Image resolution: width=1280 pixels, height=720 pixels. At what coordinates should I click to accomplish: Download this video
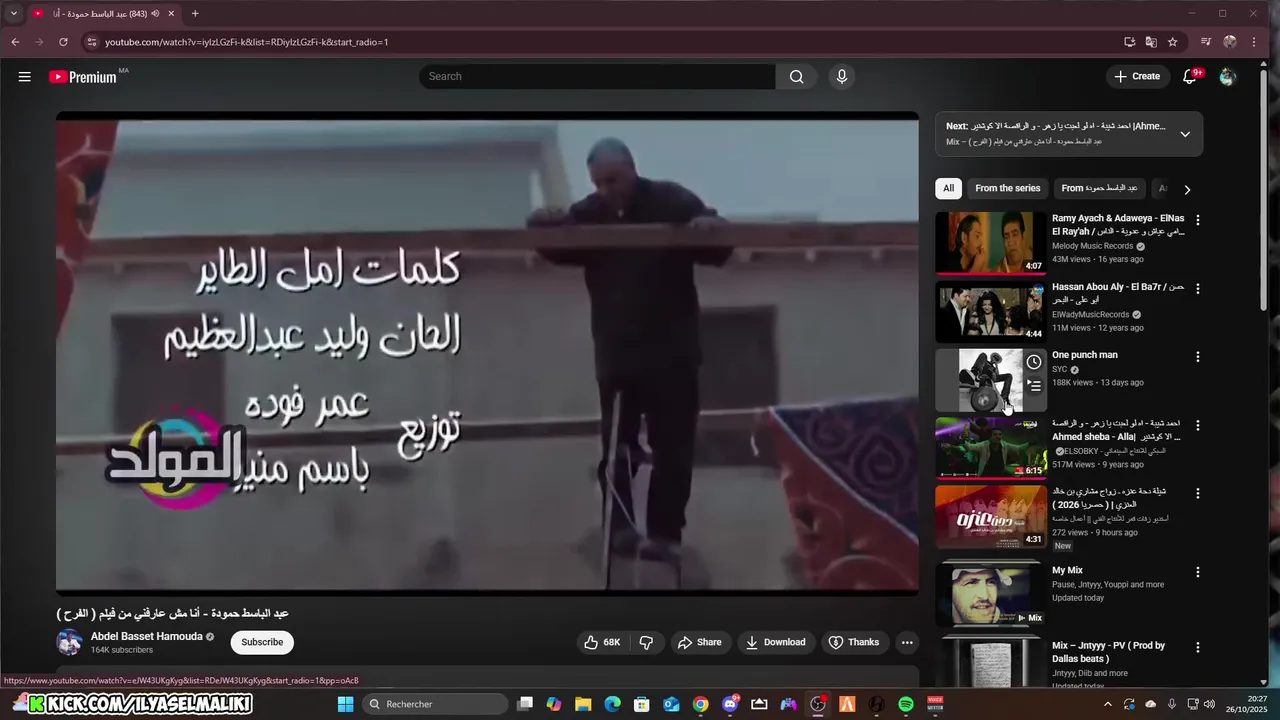coord(775,642)
